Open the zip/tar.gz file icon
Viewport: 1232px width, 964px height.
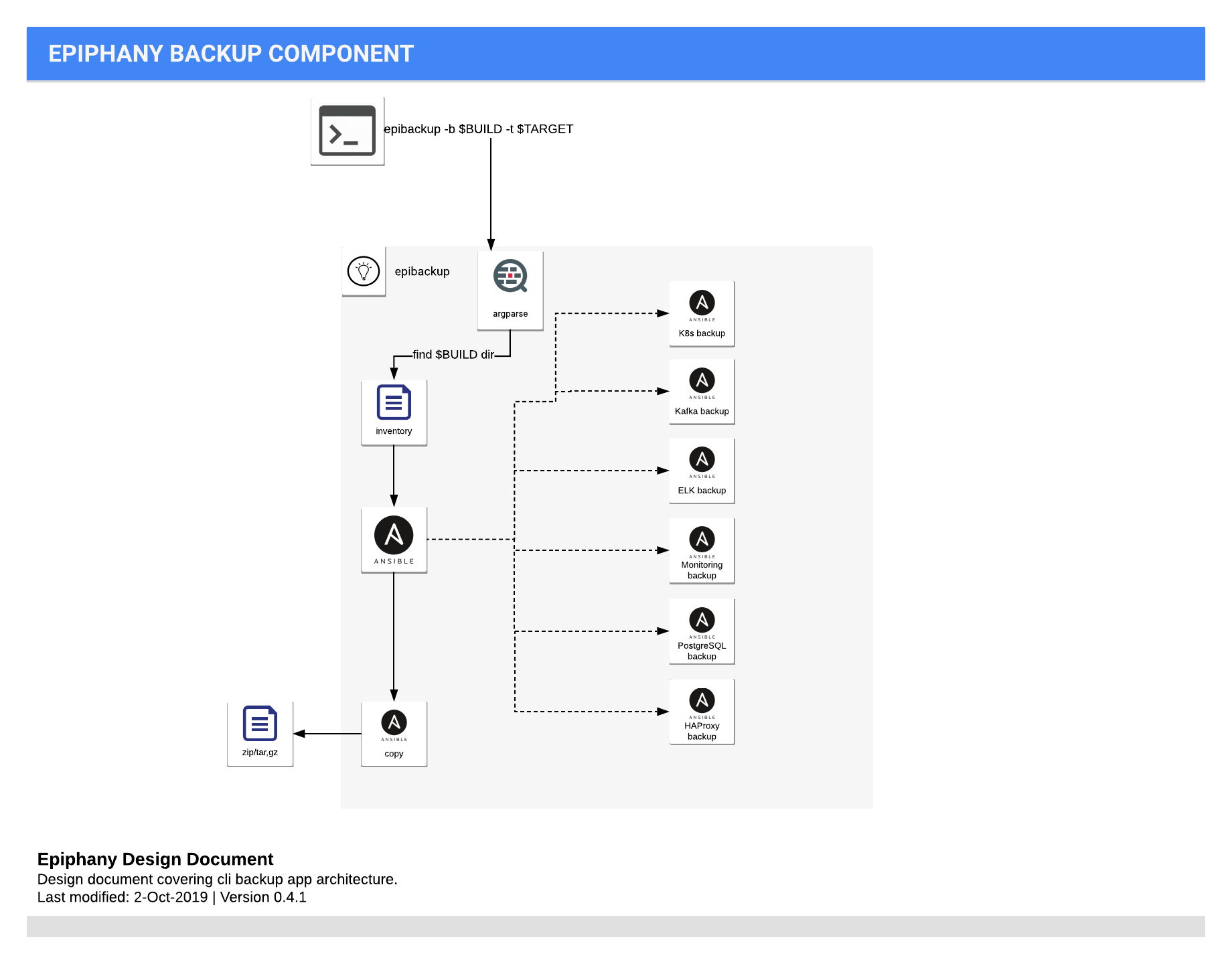tap(260, 724)
